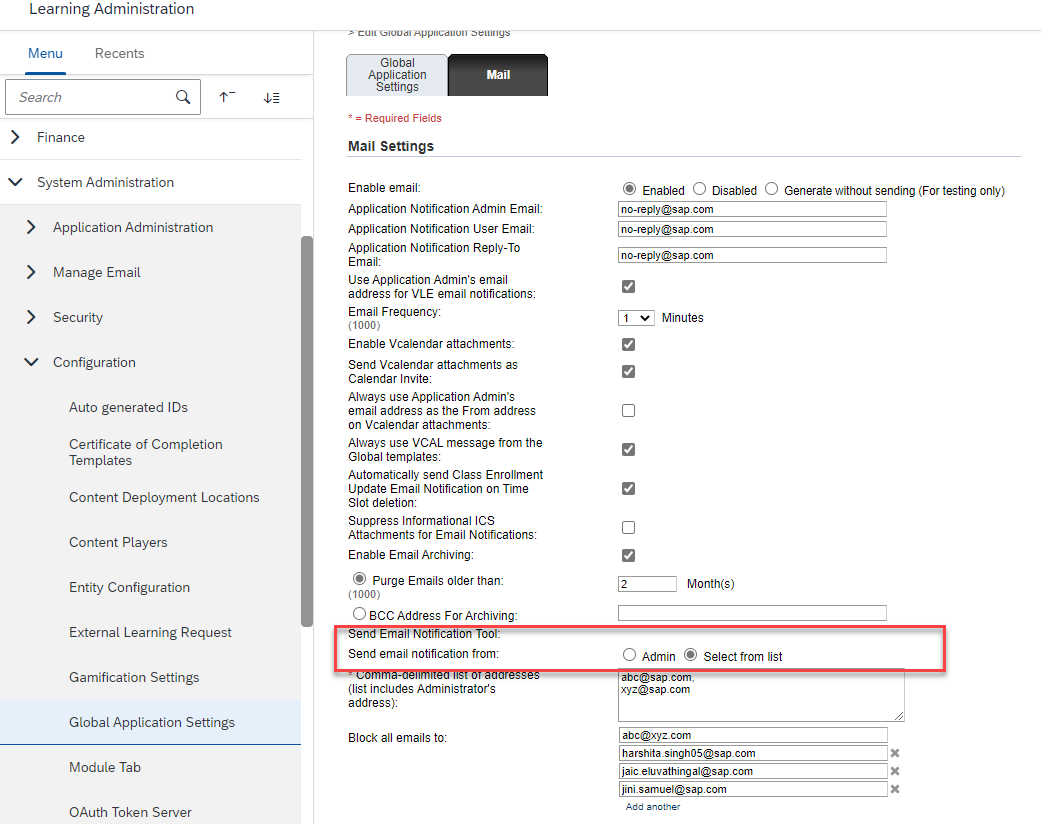Click the Block all emails to input field
Screen dimensions: 1041x824
coord(752,734)
